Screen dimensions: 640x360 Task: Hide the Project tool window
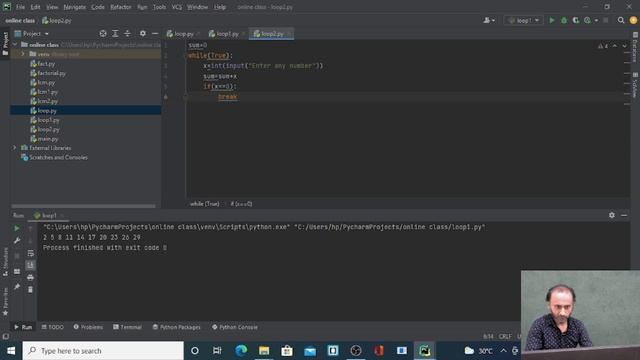coord(155,33)
